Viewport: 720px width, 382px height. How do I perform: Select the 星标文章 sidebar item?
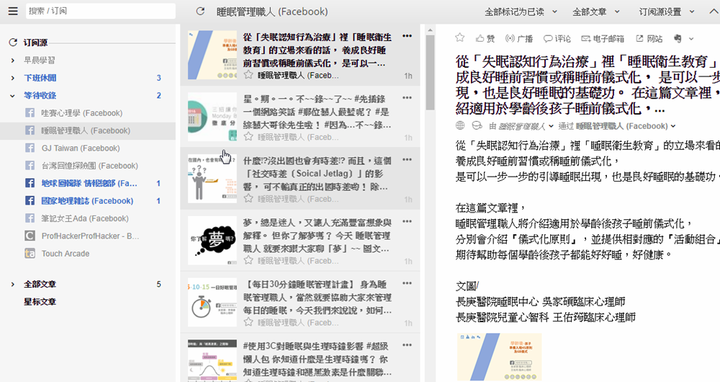point(40,302)
